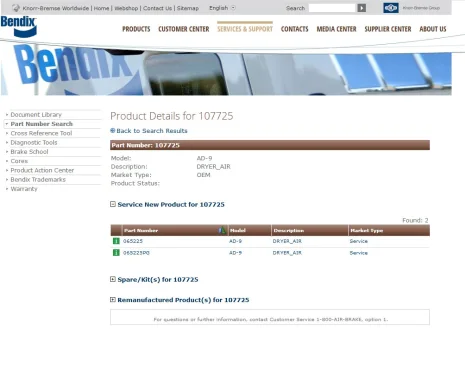
Task: Open Document Library in sidebar
Action: (36, 114)
